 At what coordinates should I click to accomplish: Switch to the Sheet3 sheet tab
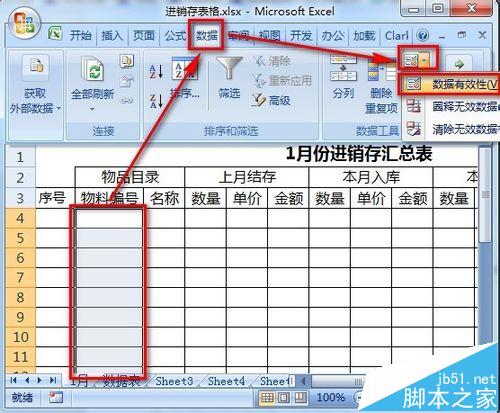[174, 381]
